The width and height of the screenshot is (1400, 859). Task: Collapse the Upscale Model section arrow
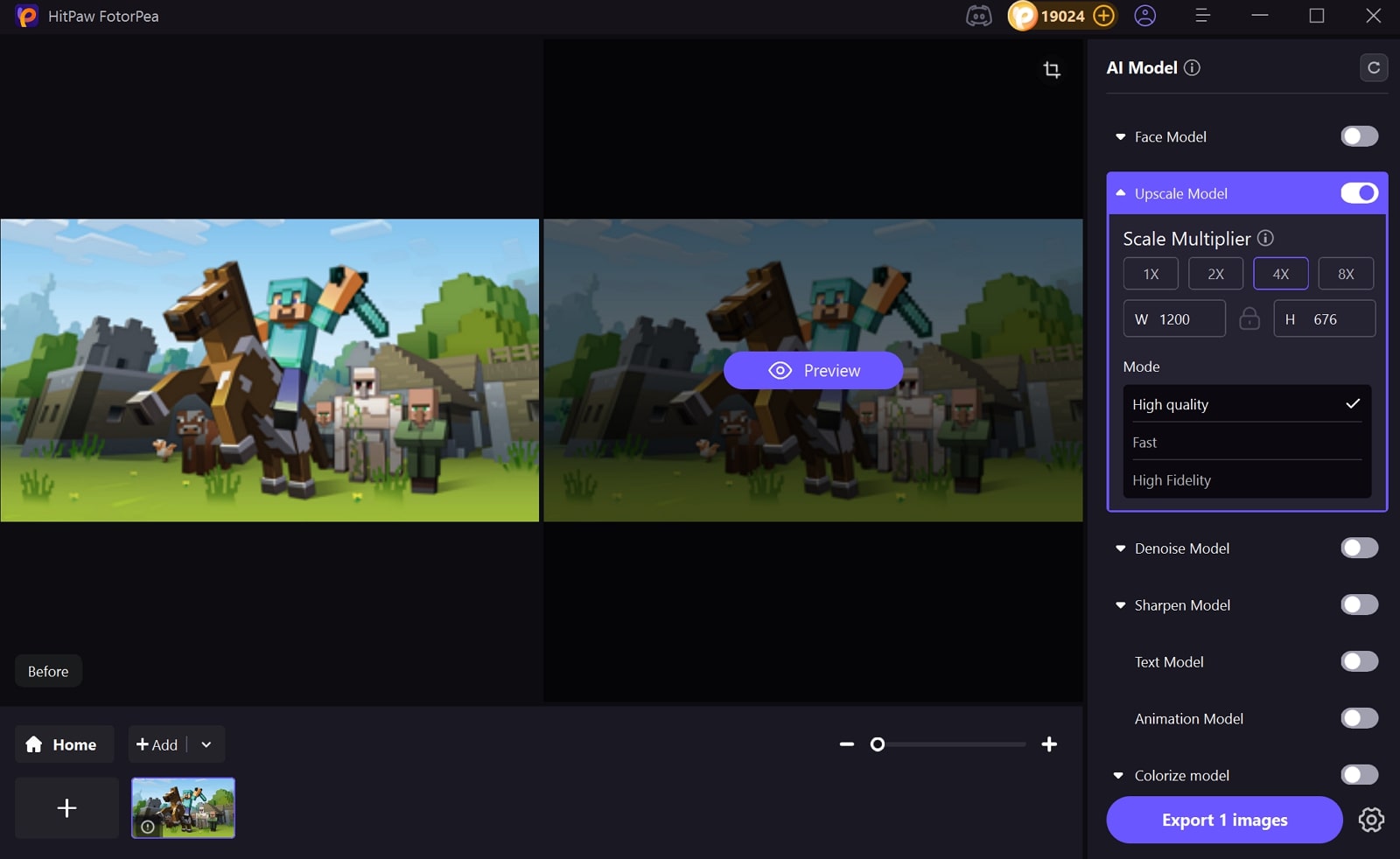click(x=1120, y=193)
